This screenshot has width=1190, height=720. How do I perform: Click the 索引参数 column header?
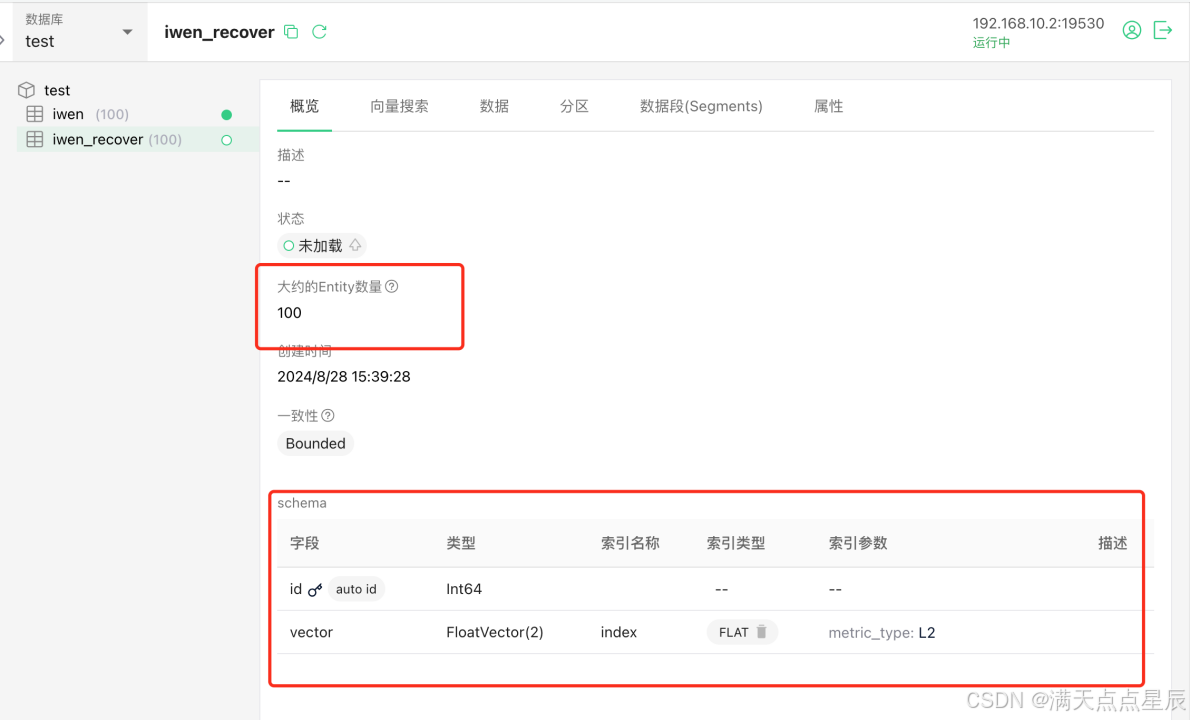point(858,543)
